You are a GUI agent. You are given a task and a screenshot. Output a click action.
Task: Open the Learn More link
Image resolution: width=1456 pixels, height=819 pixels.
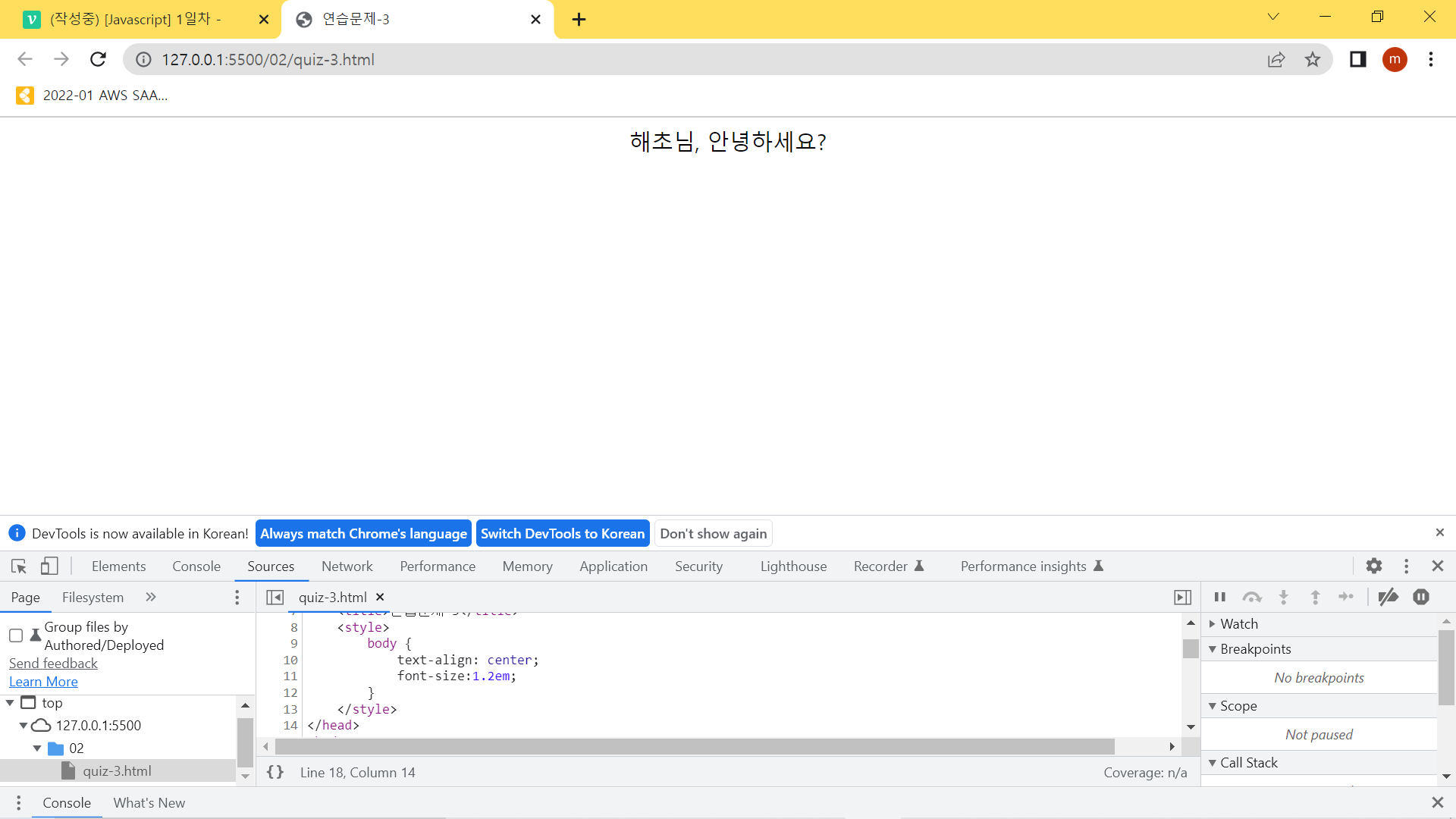click(43, 682)
